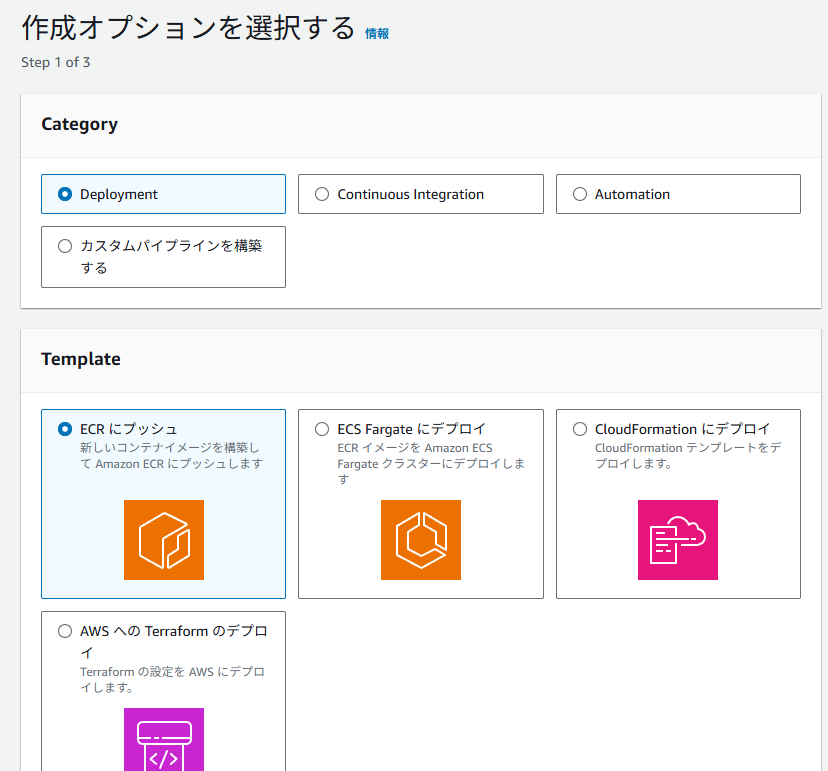Click the Template section heading
Image resolution: width=828 pixels, height=771 pixels.
tap(81, 359)
